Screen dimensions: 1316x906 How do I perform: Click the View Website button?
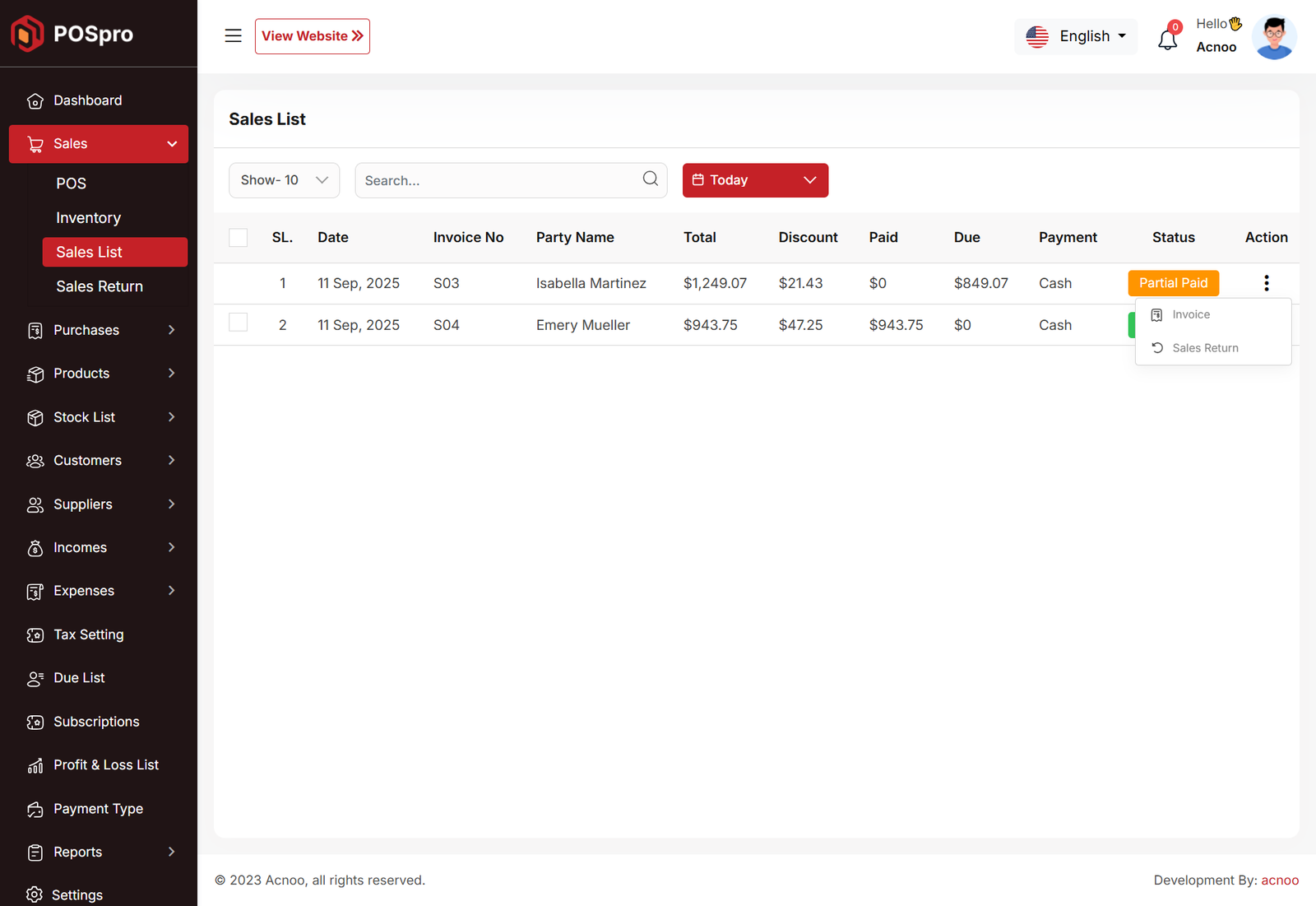point(312,36)
